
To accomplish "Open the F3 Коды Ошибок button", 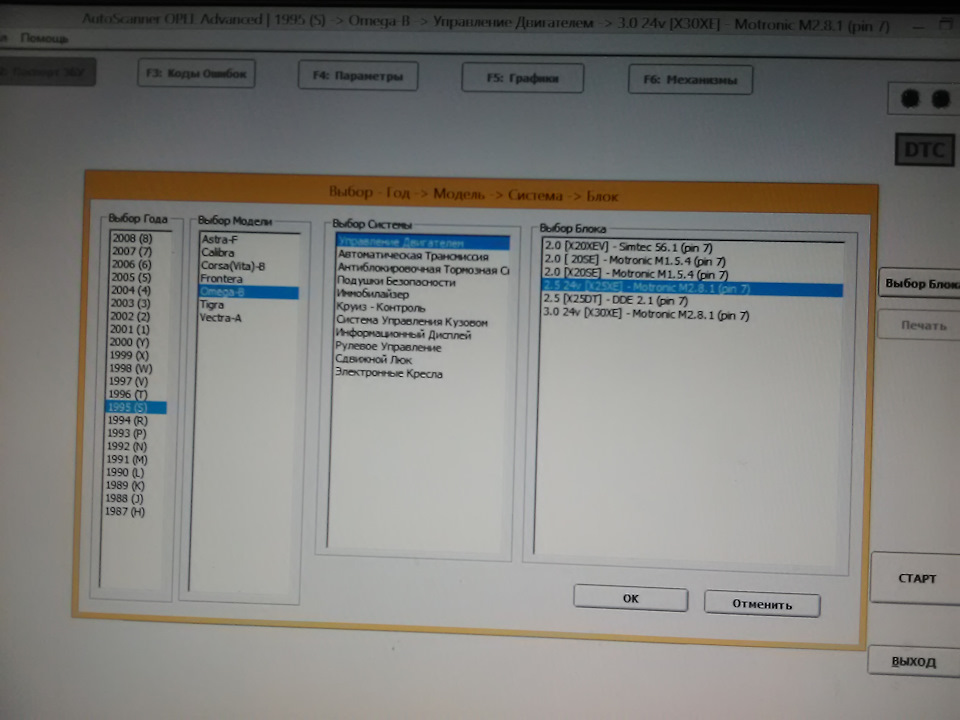I will [196, 73].
